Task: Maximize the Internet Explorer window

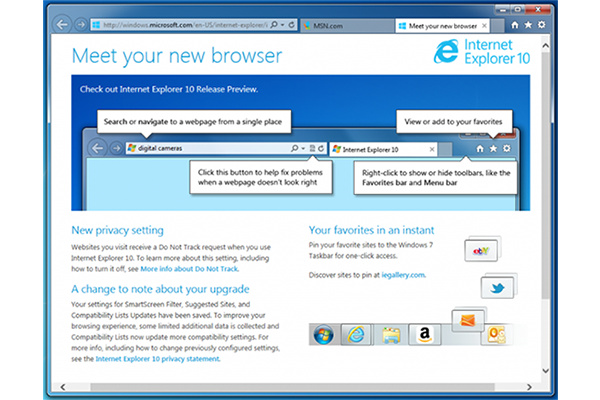Action: pyautogui.click(x=518, y=9)
